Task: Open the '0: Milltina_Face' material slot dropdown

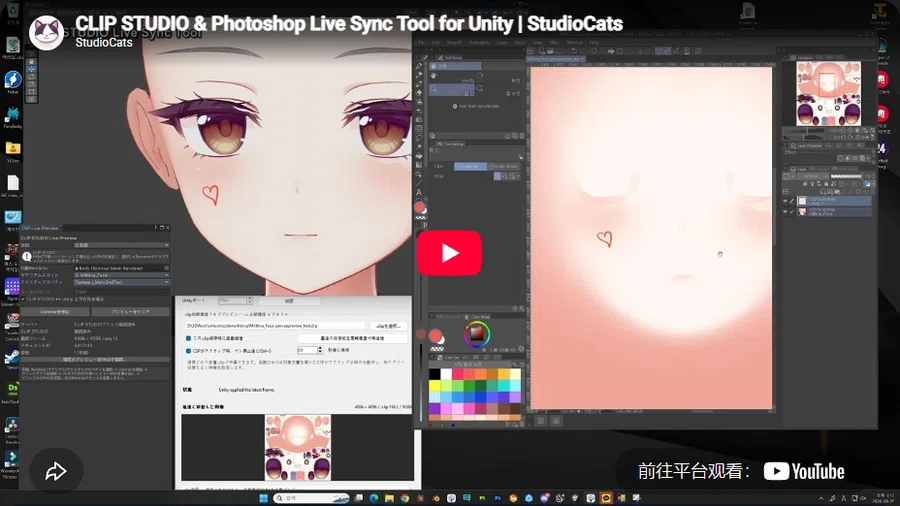Action: [x=121, y=275]
